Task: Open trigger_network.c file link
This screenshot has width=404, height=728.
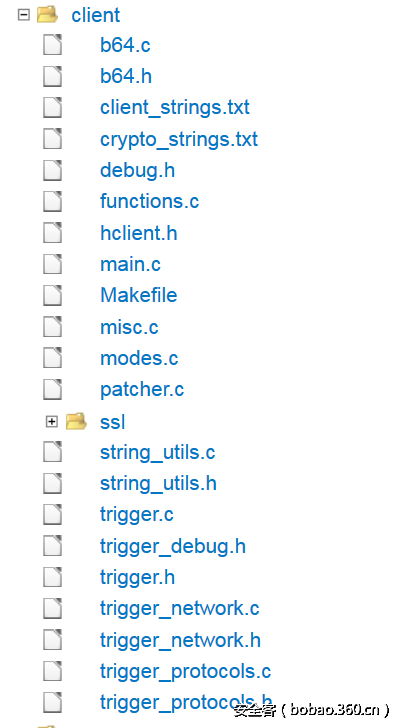Action: (x=180, y=609)
